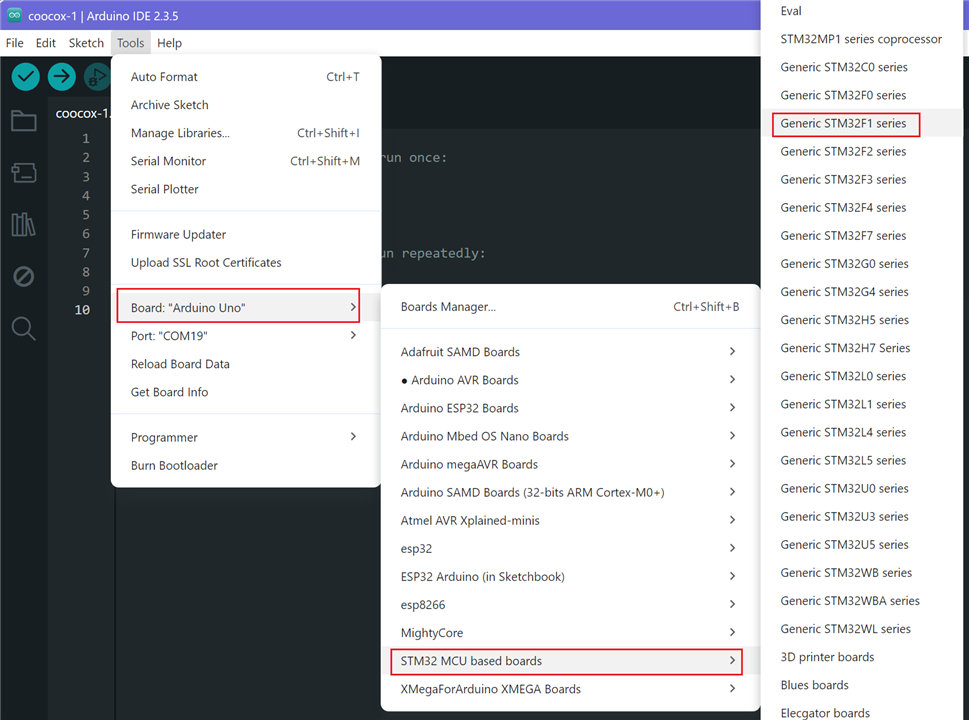Expand Arduino ESP32 Boards submenu
Image resolution: width=969 pixels, height=720 pixels.
tap(570, 408)
